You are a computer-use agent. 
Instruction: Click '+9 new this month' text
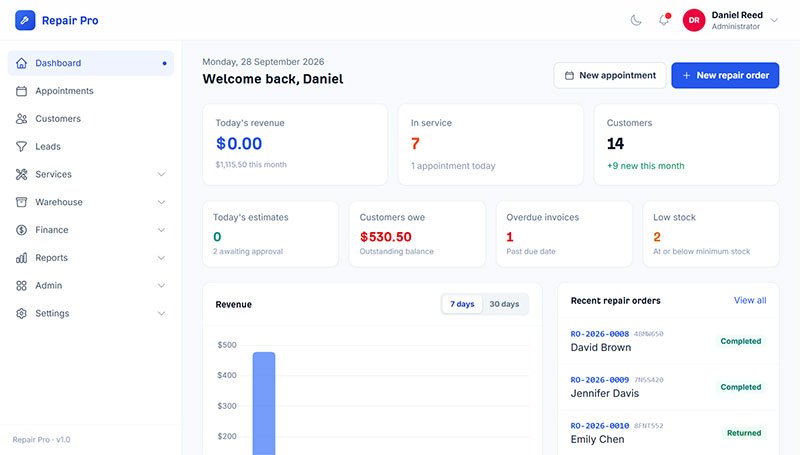coord(645,166)
